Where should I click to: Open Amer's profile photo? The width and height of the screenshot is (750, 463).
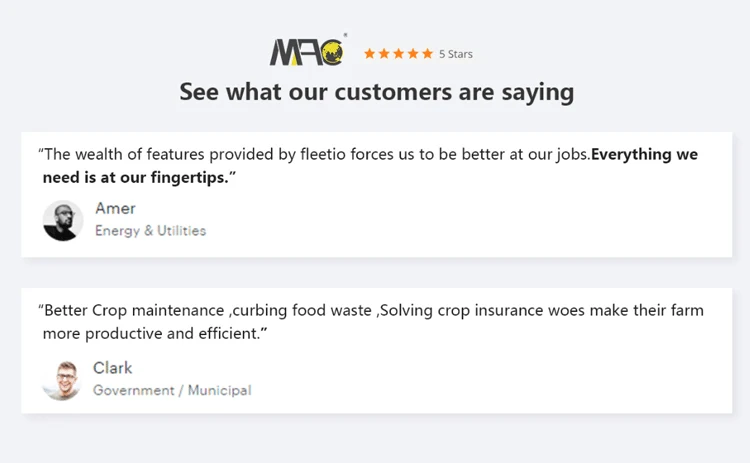(x=63, y=220)
